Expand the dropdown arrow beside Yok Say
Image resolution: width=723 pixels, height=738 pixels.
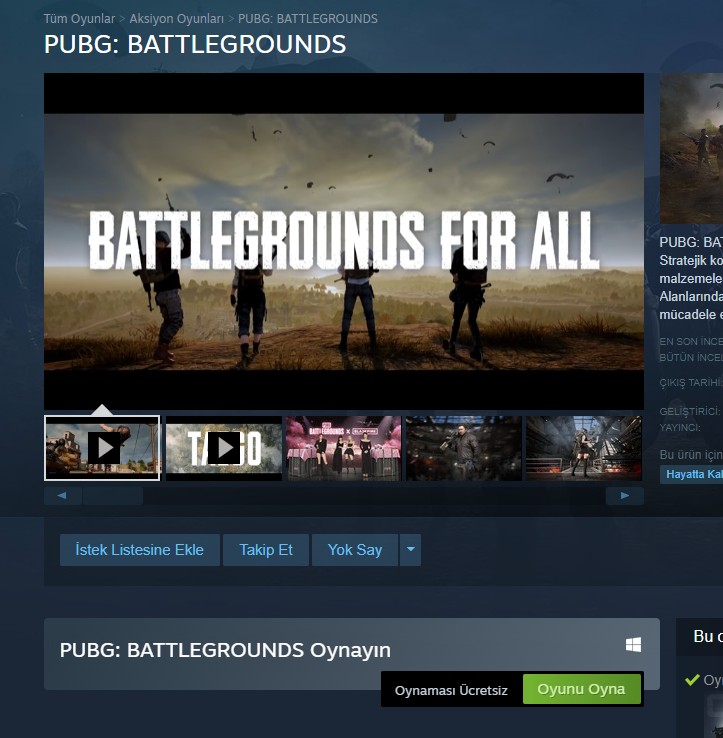(410, 550)
